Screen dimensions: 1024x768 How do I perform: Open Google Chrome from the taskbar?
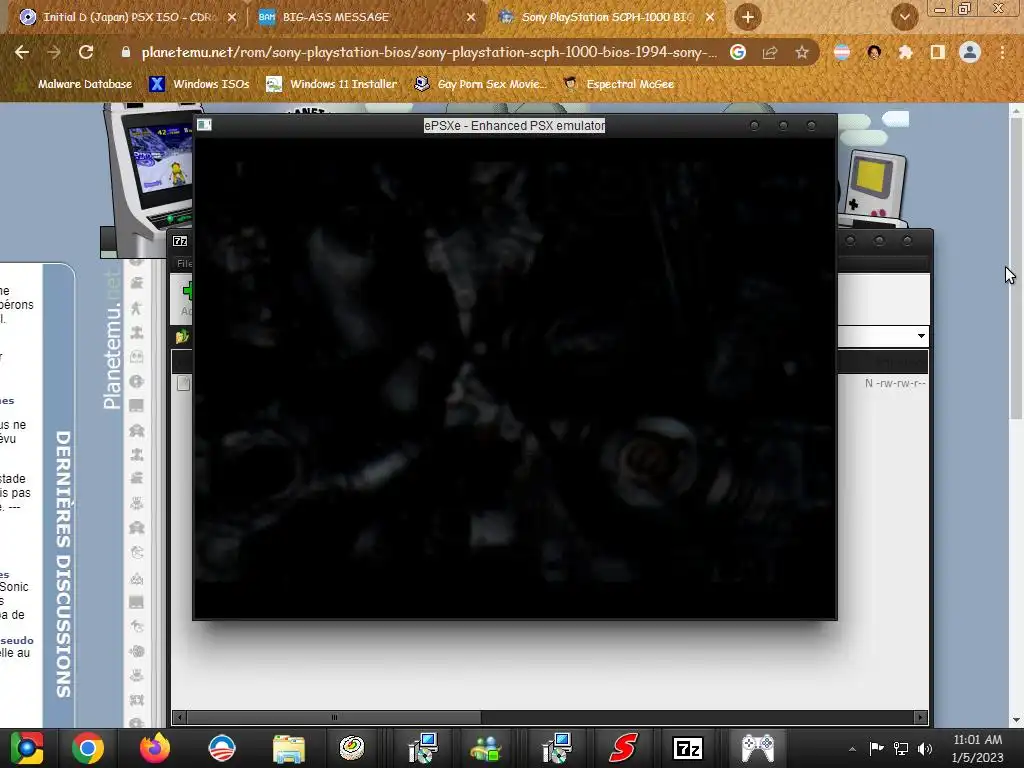coord(88,748)
